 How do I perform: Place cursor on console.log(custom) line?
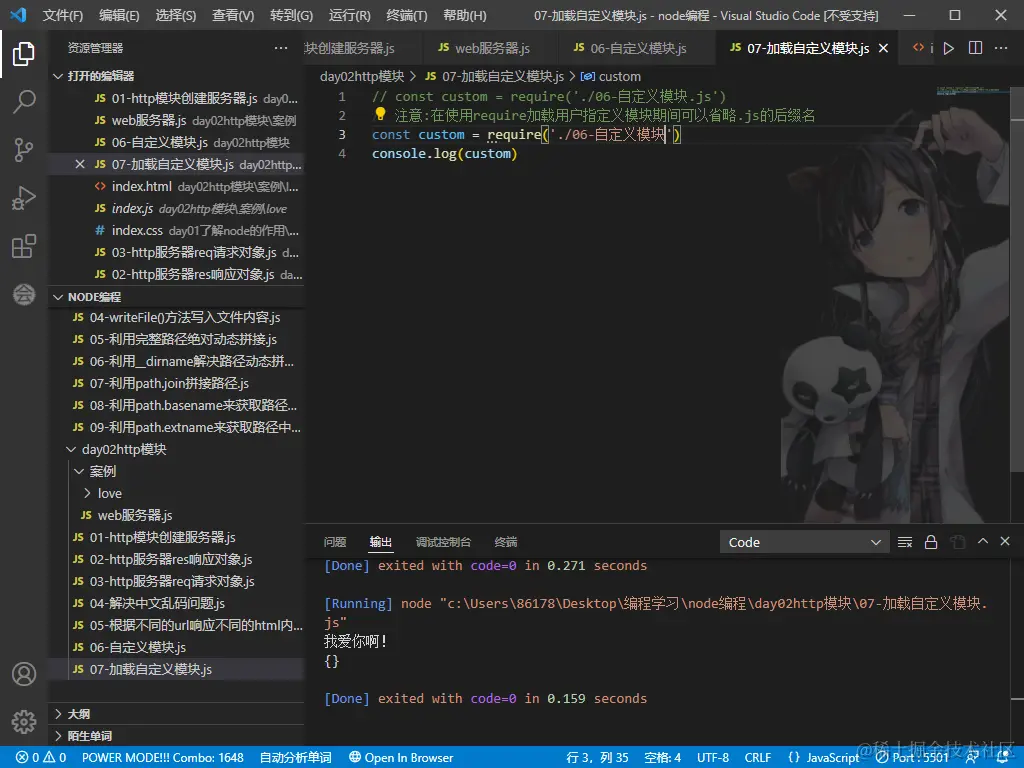tap(445, 153)
